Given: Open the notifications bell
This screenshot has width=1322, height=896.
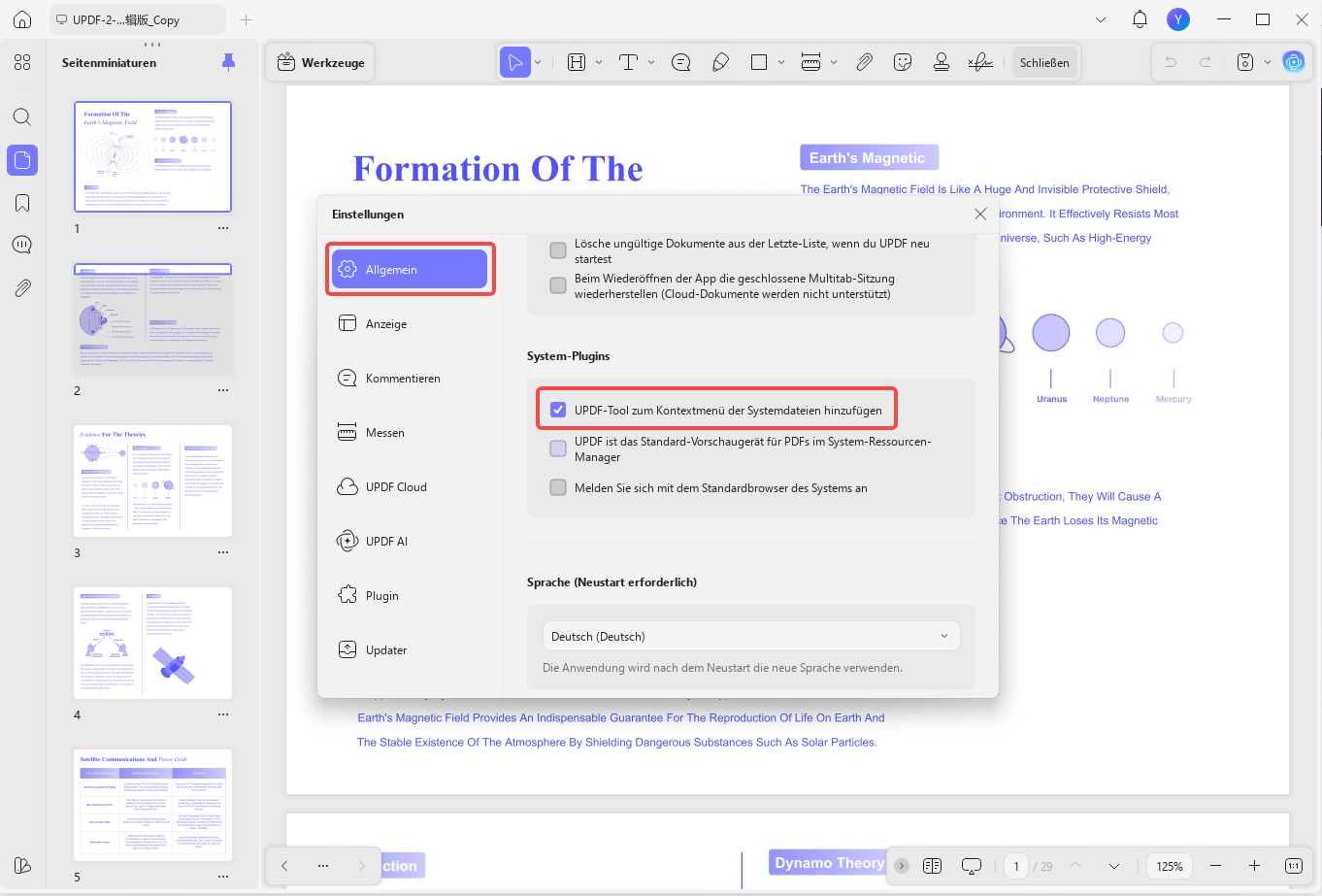Looking at the screenshot, I should click(x=1140, y=19).
